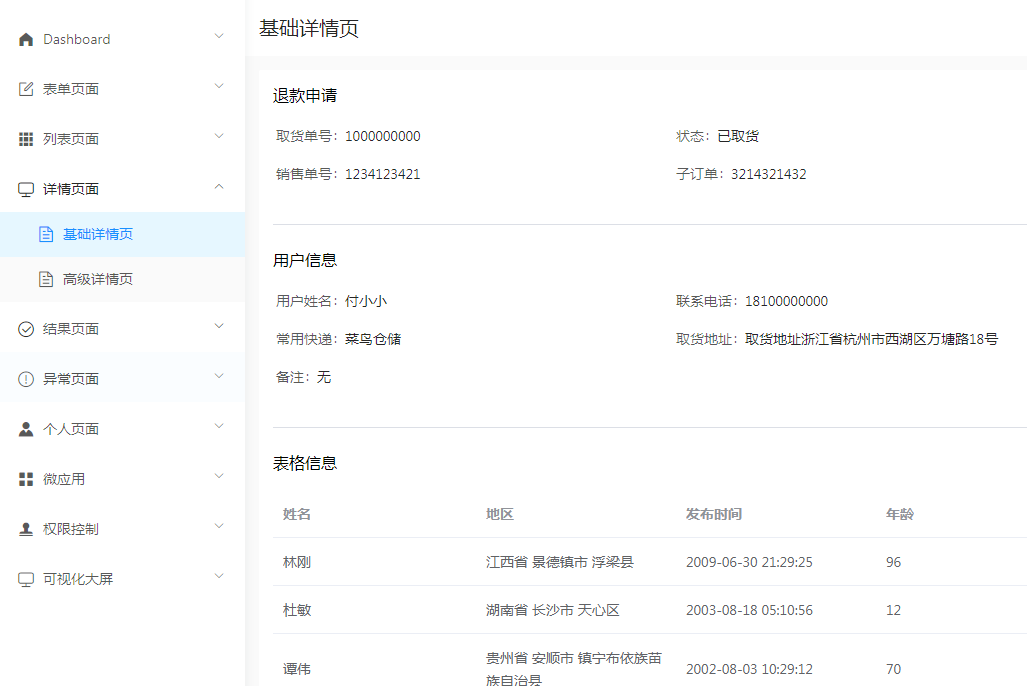Collapse the 详情页面 submenu chevron
Screen dimensions: 1027x686
(219, 186)
